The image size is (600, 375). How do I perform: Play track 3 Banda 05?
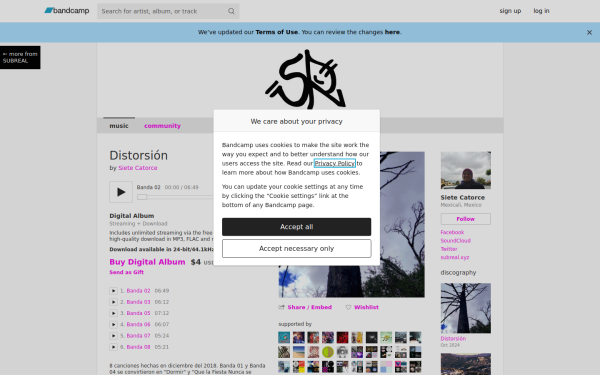pyautogui.click(x=113, y=313)
